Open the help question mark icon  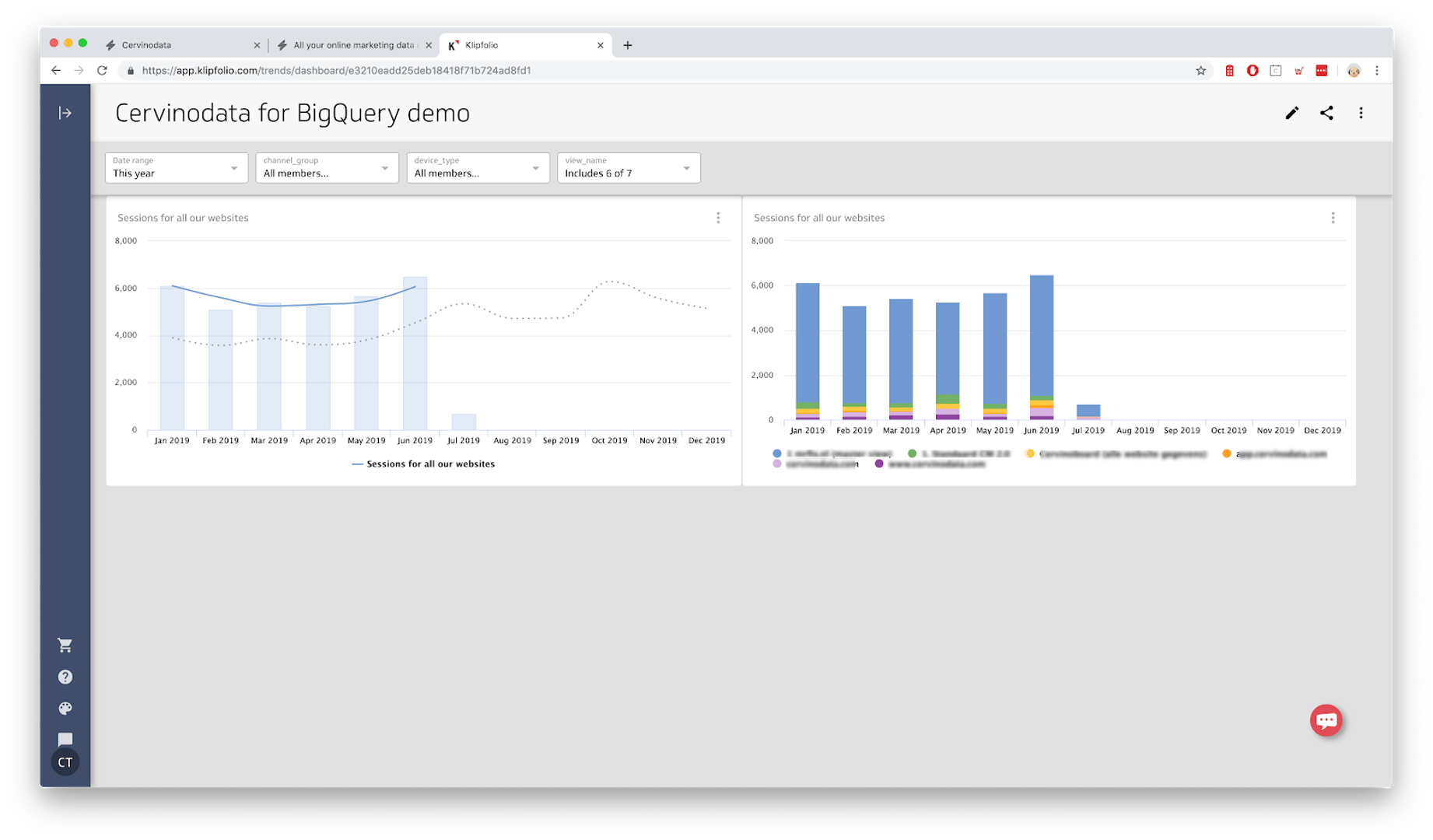[x=65, y=677]
